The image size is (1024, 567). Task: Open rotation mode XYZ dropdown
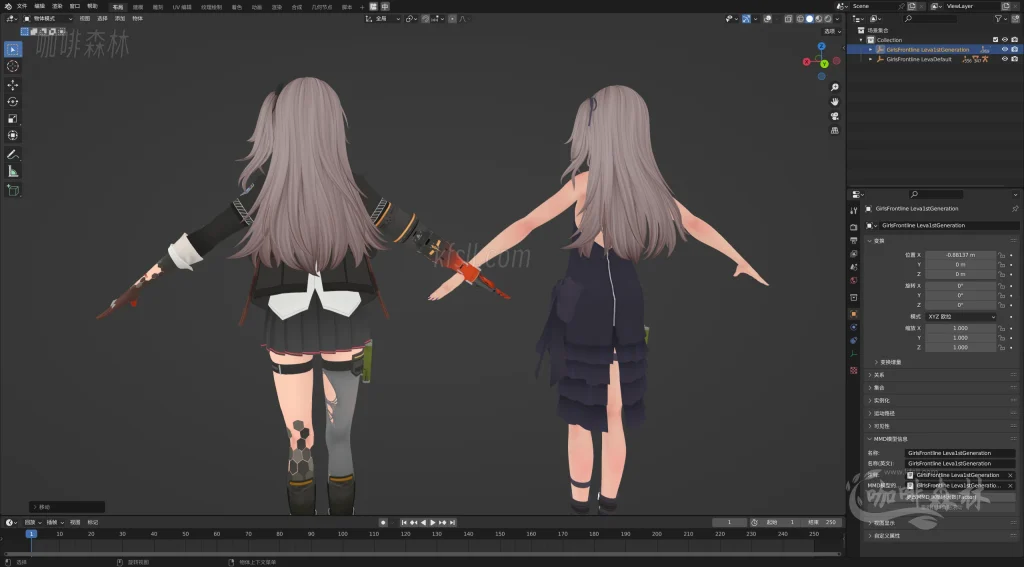pyautogui.click(x=961, y=317)
